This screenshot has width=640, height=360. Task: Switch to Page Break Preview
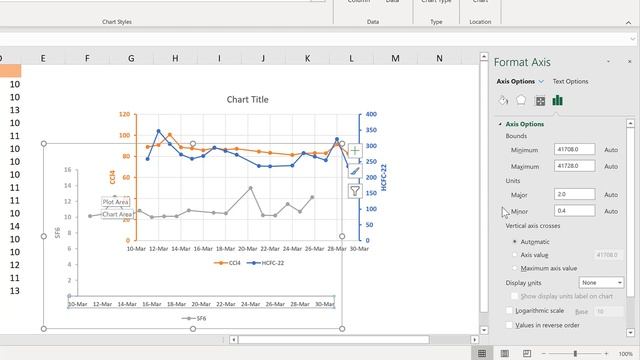point(527,353)
